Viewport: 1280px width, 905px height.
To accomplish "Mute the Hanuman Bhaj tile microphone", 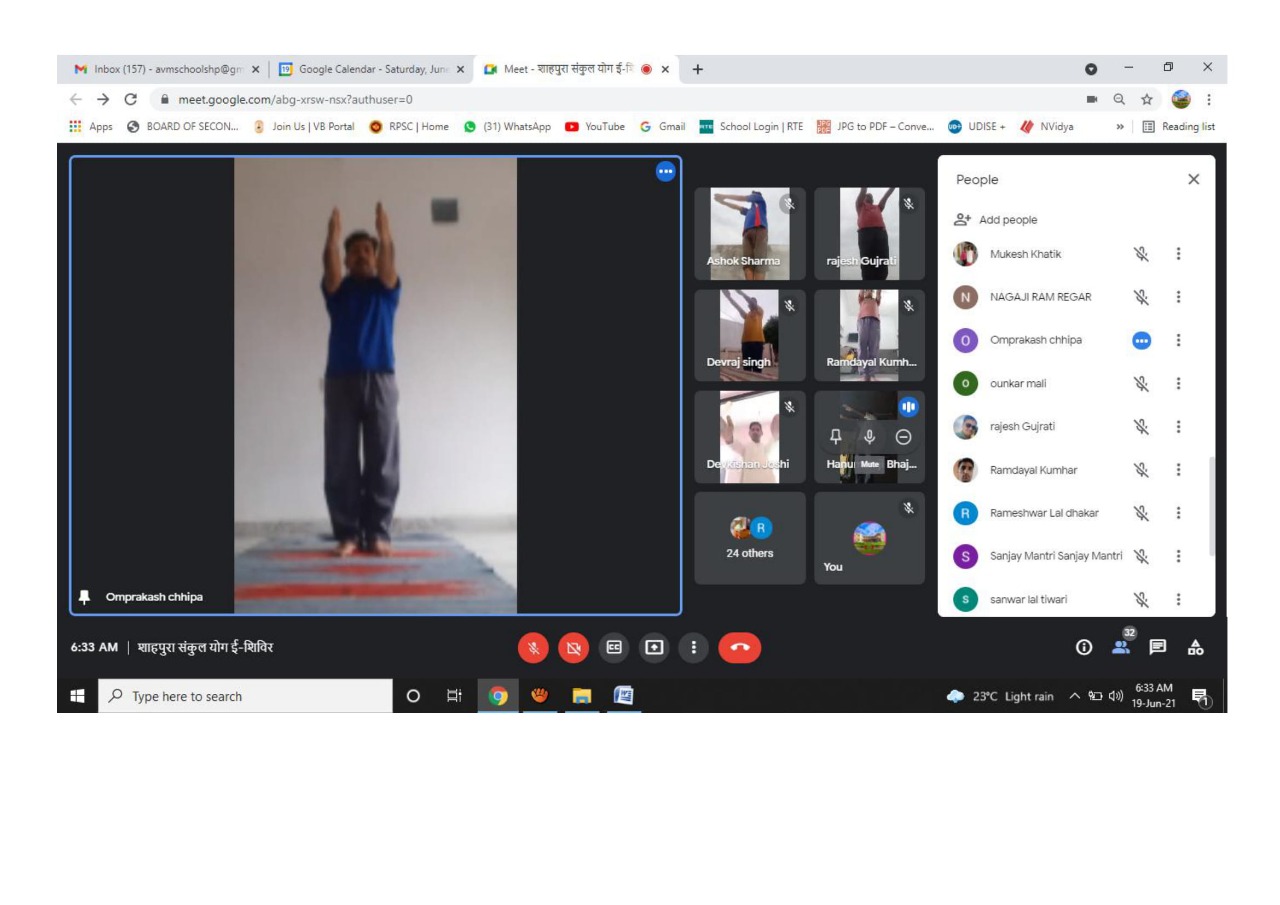I will (870, 437).
